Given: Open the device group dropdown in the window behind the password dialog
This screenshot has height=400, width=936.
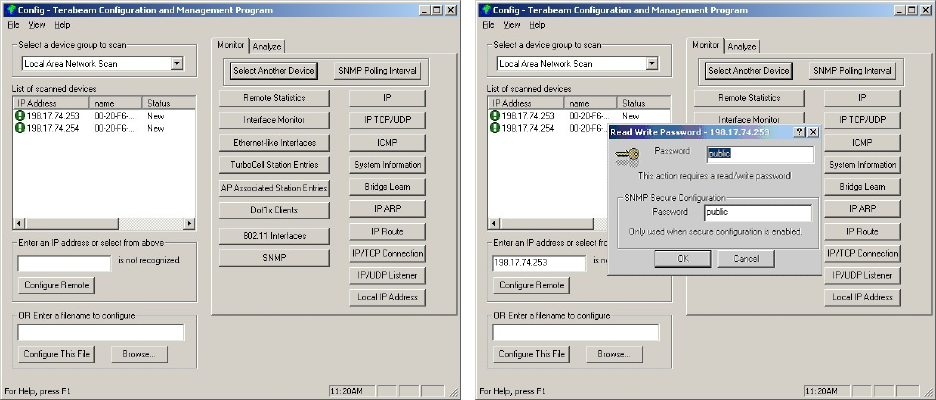Looking at the screenshot, I should [x=652, y=63].
